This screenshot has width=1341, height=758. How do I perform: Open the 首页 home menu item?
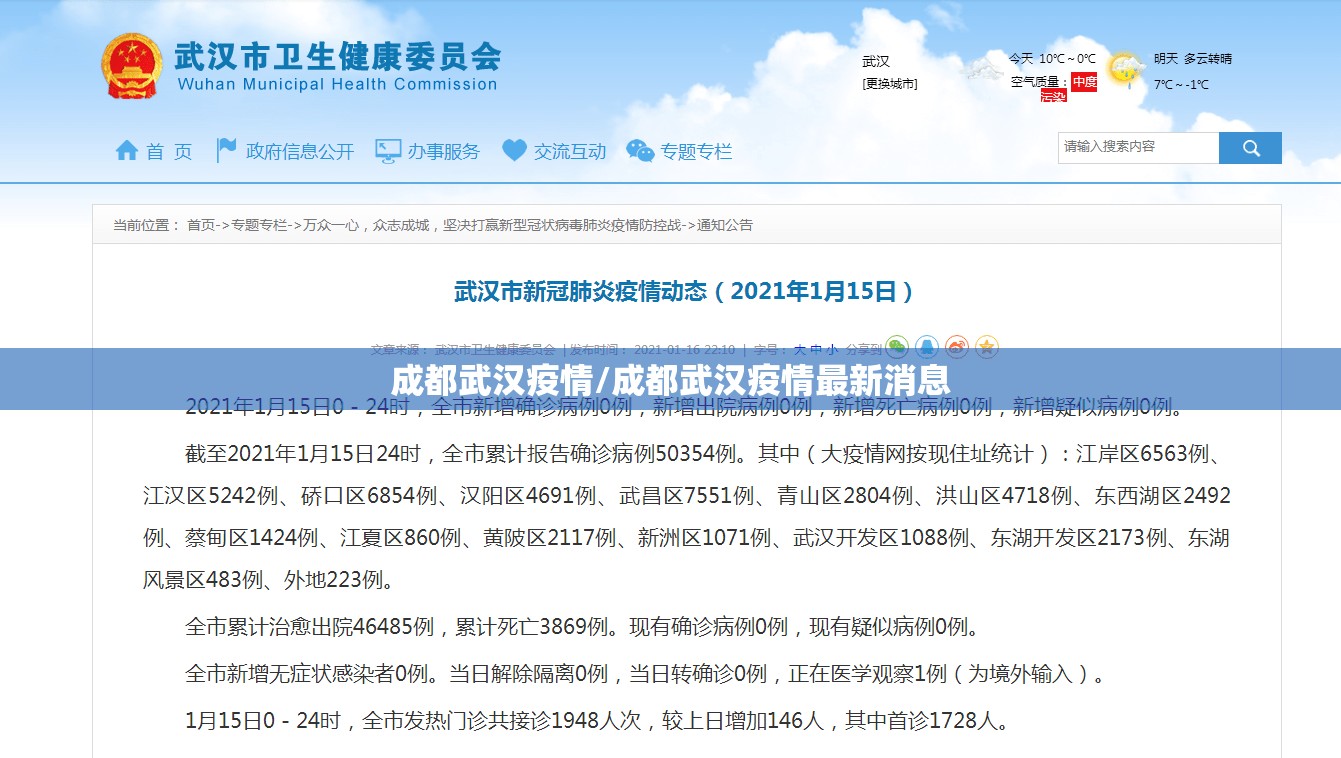154,151
